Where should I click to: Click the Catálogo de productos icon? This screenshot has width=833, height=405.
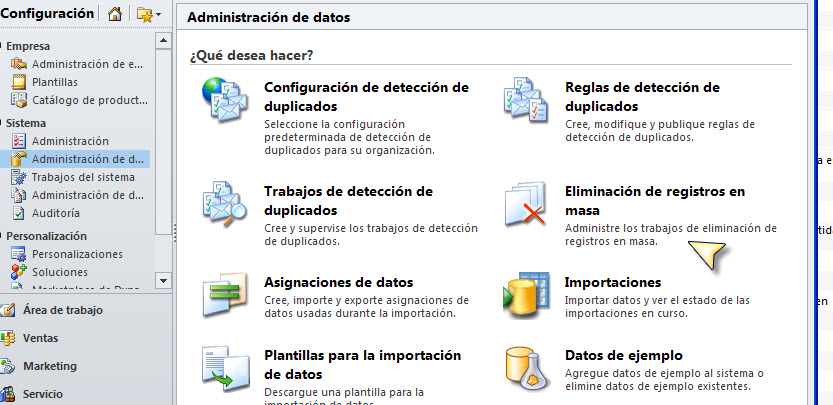19,100
